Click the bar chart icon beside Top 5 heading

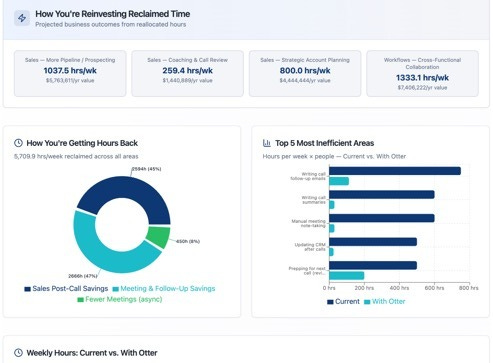267,143
